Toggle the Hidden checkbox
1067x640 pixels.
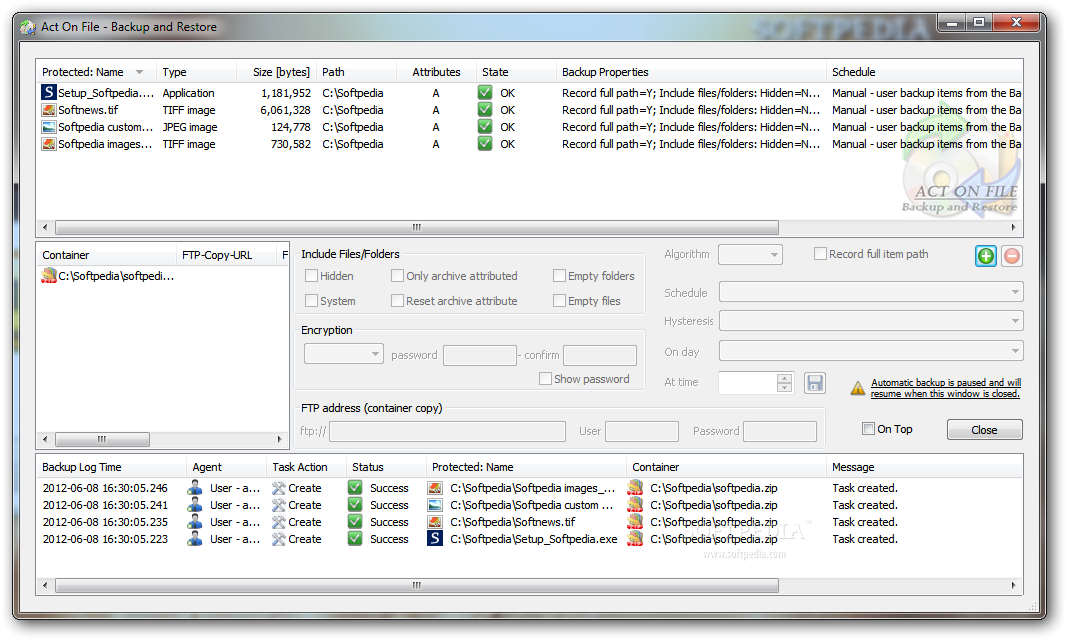coord(312,275)
